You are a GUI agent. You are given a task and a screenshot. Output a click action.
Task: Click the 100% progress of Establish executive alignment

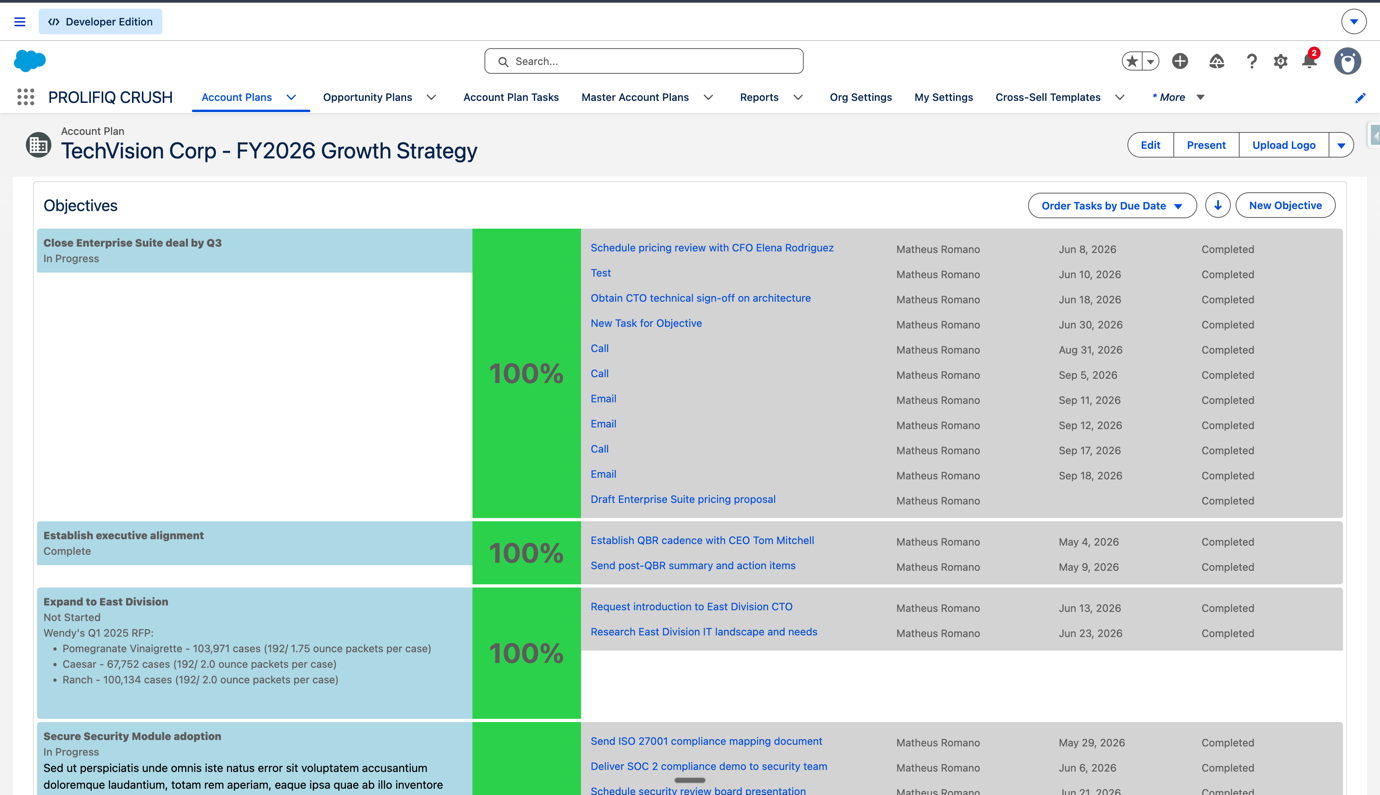pos(526,553)
